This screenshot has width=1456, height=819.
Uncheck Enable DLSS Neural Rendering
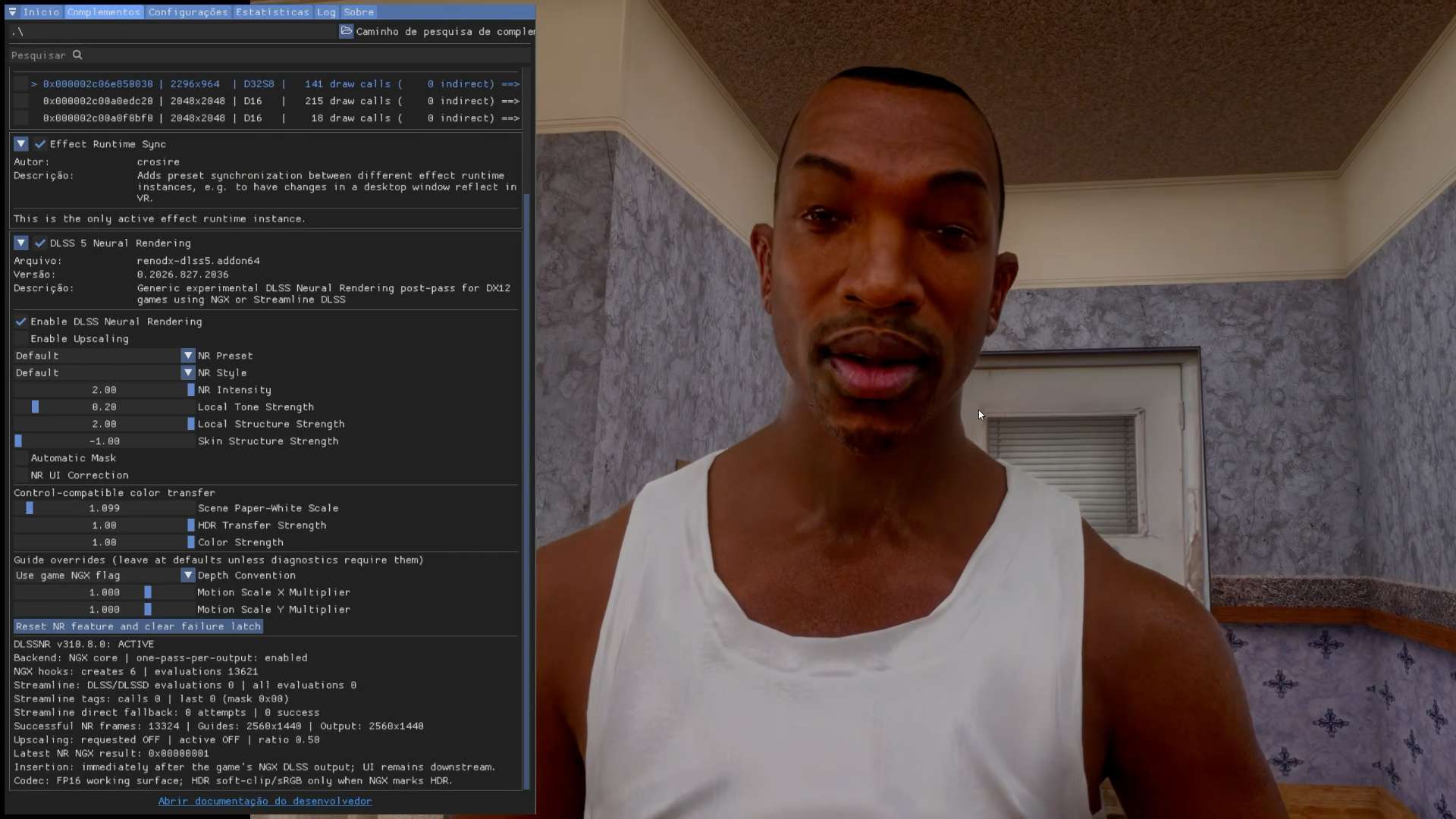(21, 322)
